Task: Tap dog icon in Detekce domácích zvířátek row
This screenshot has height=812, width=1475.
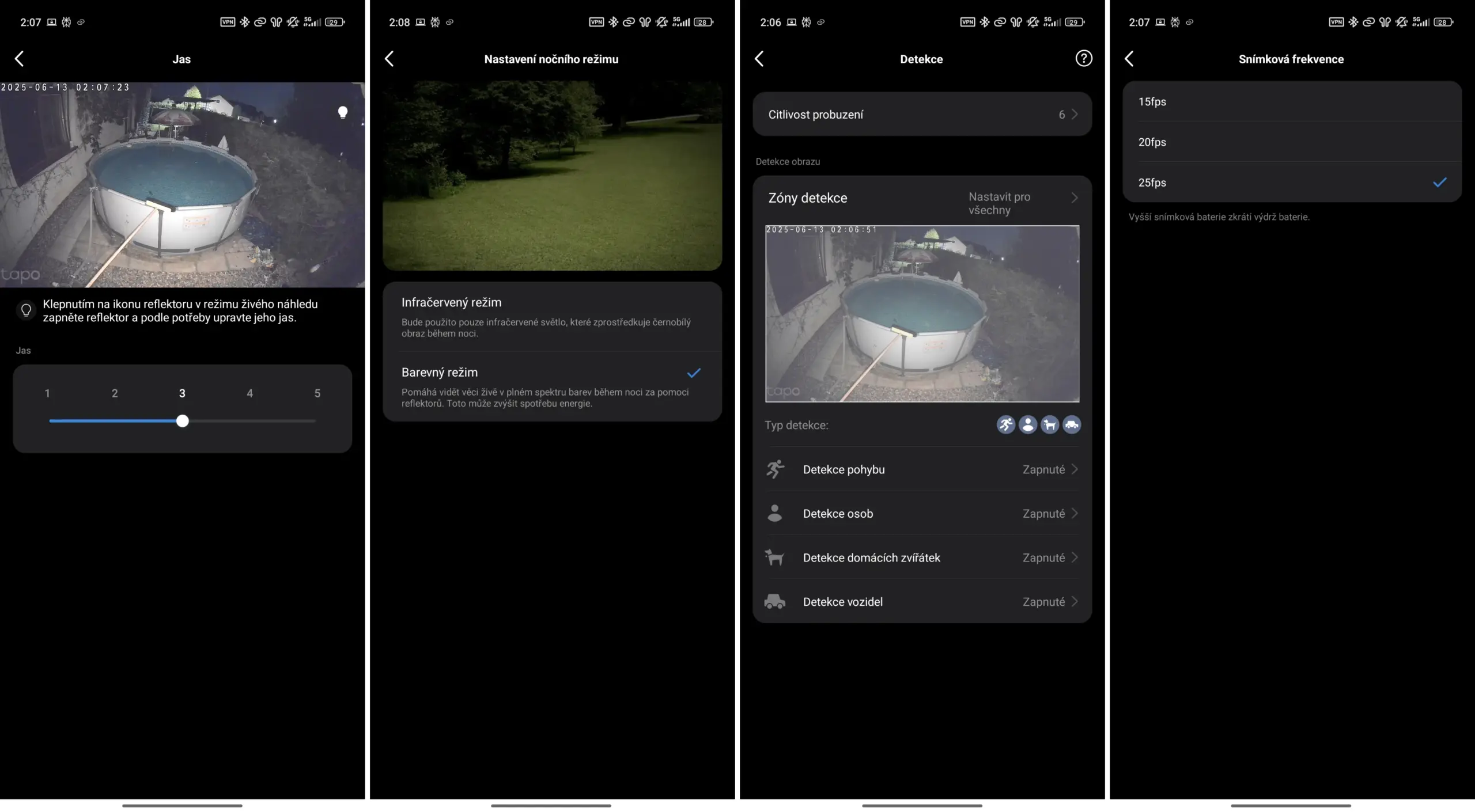Action: [775, 557]
